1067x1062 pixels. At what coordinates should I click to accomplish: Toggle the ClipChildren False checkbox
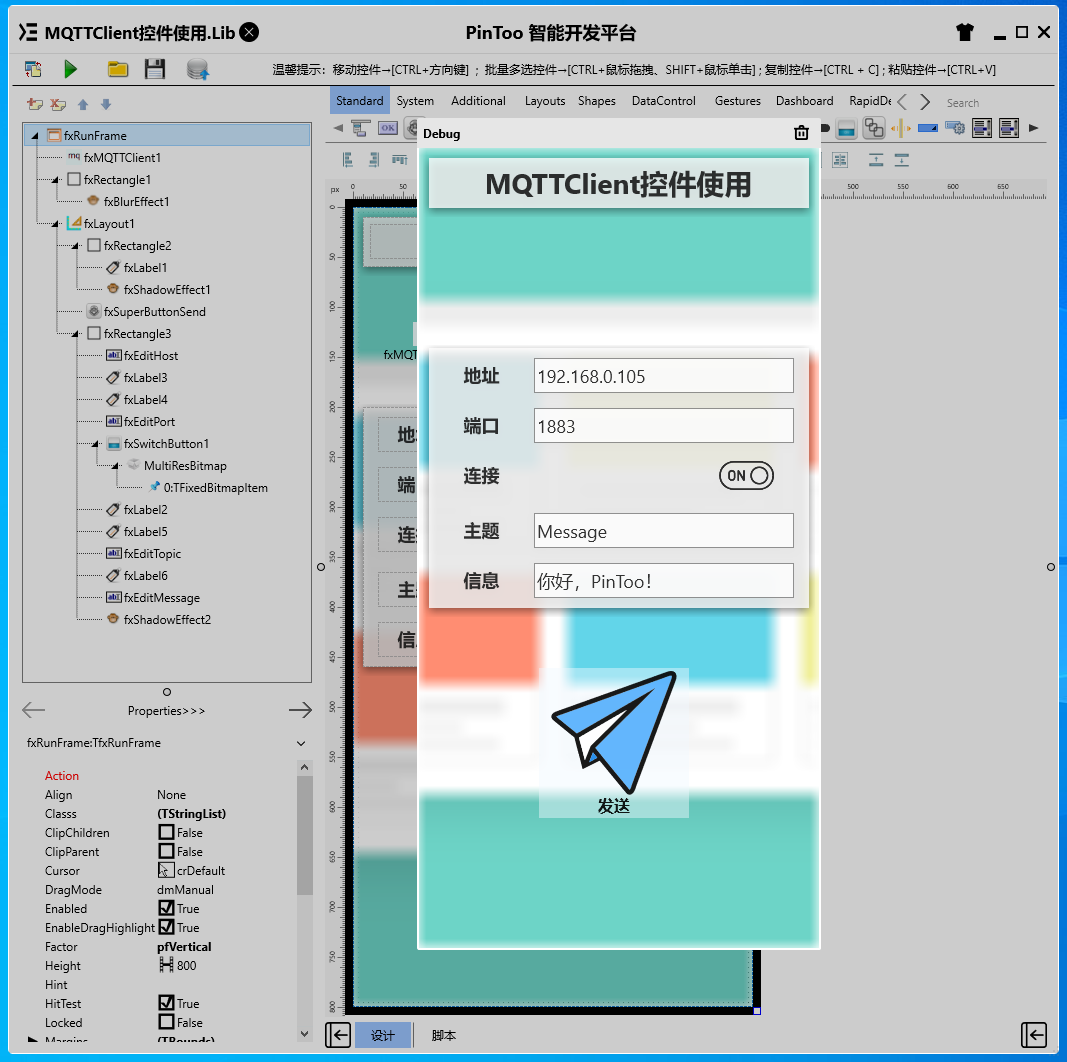(166, 832)
